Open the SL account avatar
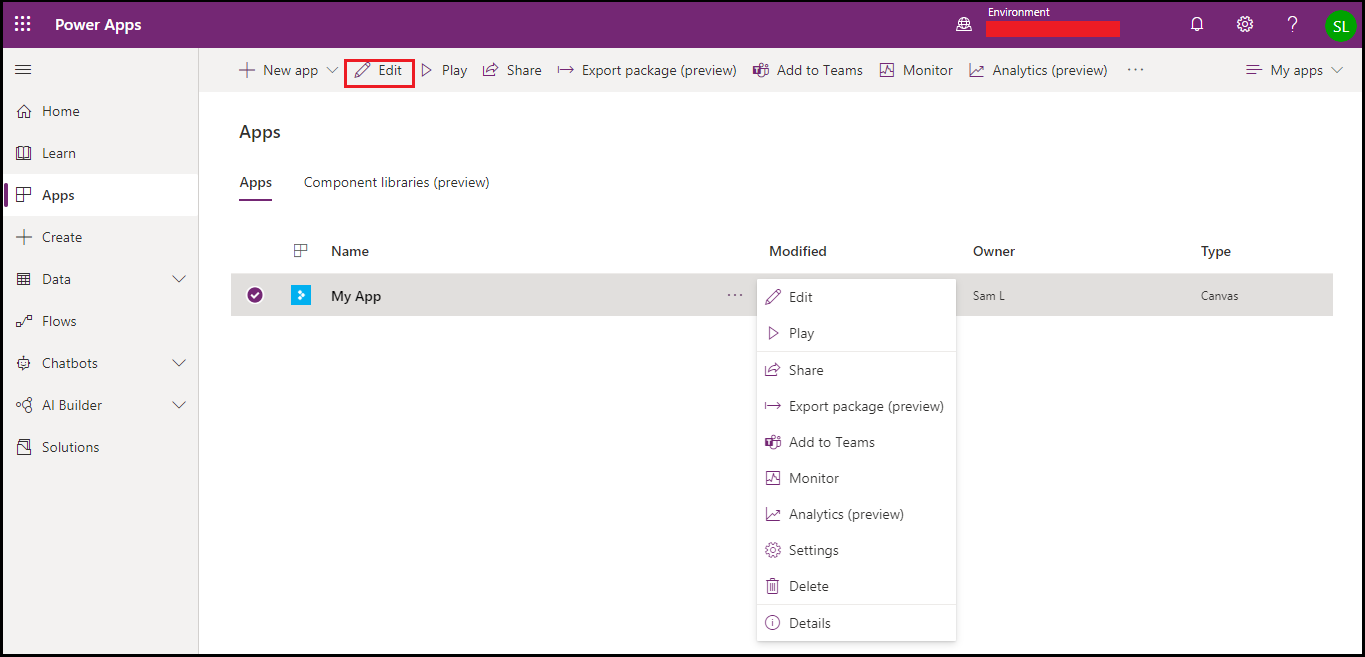Viewport: 1365px width, 657px height. (1340, 26)
